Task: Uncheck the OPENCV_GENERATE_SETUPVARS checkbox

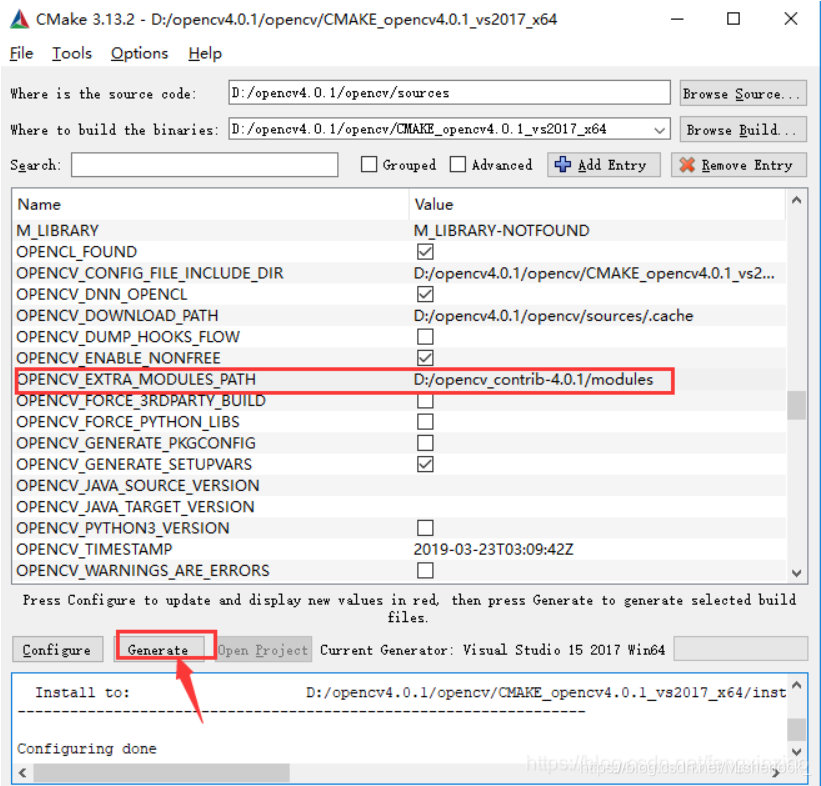Action: [x=425, y=464]
